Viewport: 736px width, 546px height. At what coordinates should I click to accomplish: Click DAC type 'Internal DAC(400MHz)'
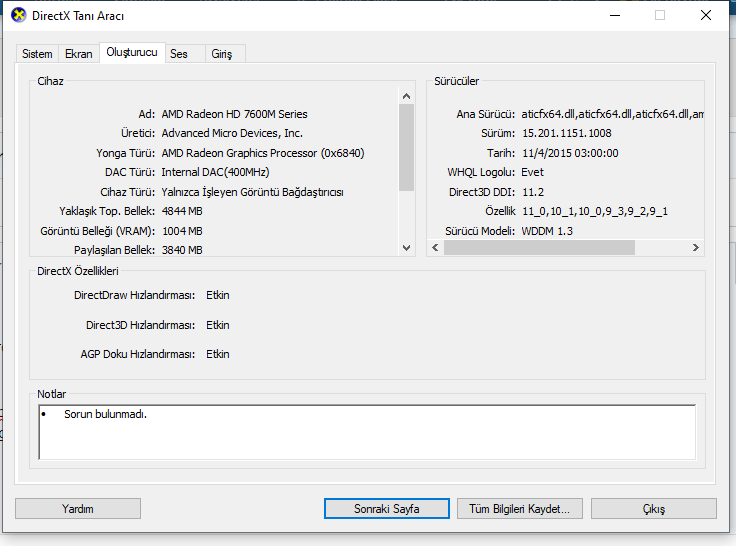pos(215,172)
